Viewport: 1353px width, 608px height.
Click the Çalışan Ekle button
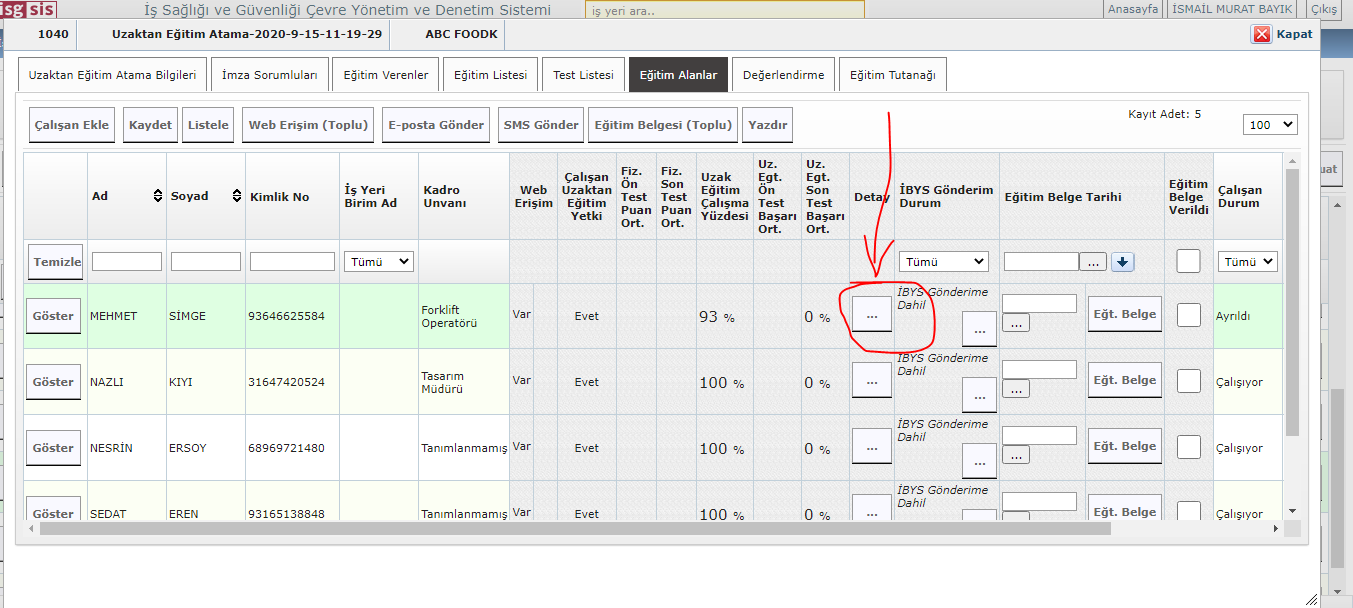click(x=72, y=125)
